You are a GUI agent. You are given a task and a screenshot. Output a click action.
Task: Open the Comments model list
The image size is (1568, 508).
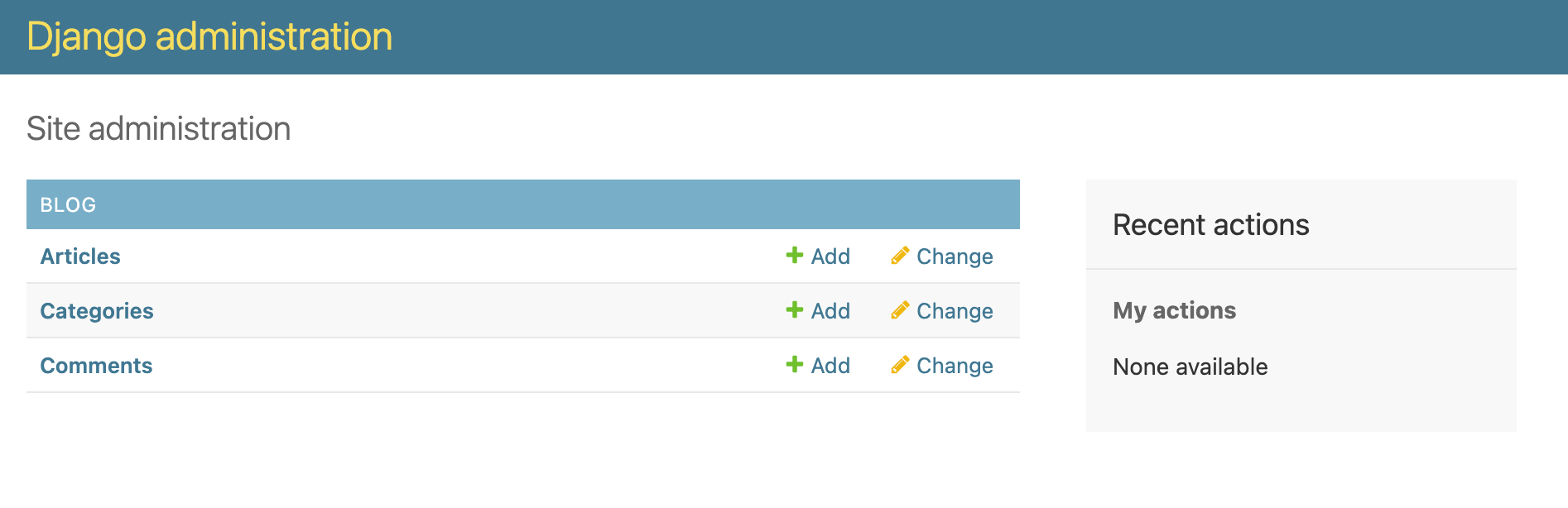(96, 366)
